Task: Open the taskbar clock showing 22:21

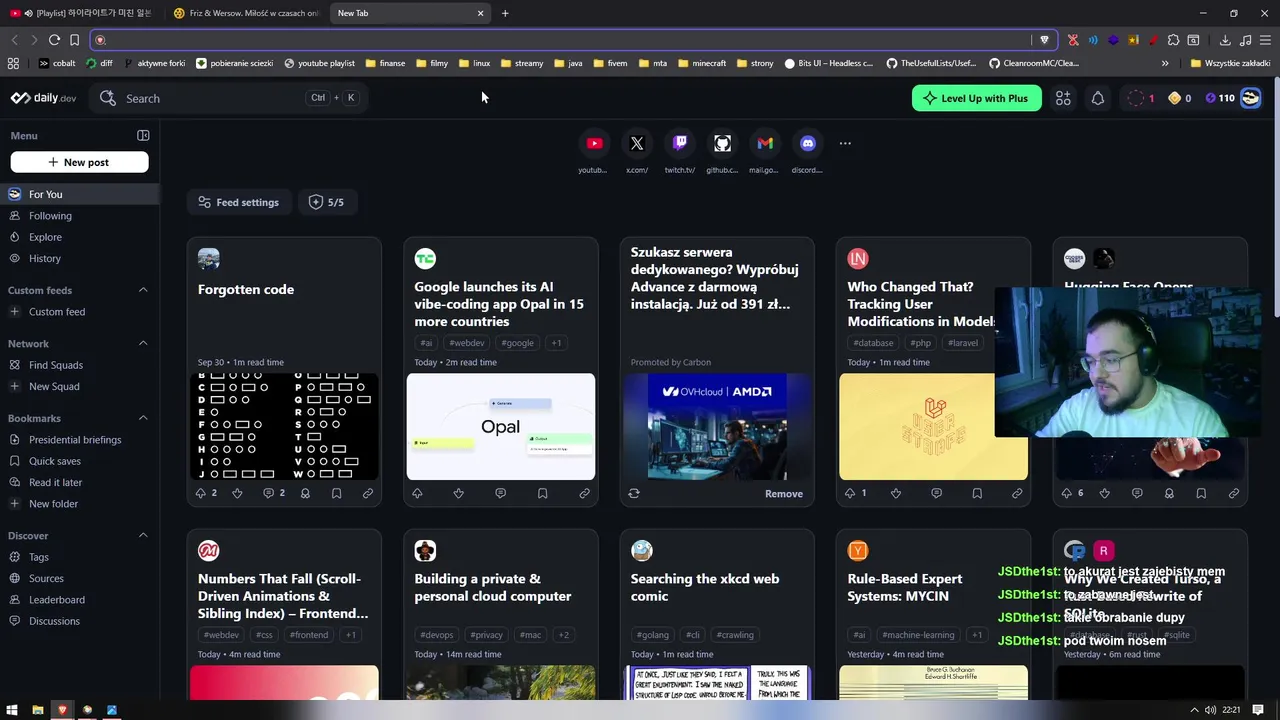Action: click(1231, 710)
